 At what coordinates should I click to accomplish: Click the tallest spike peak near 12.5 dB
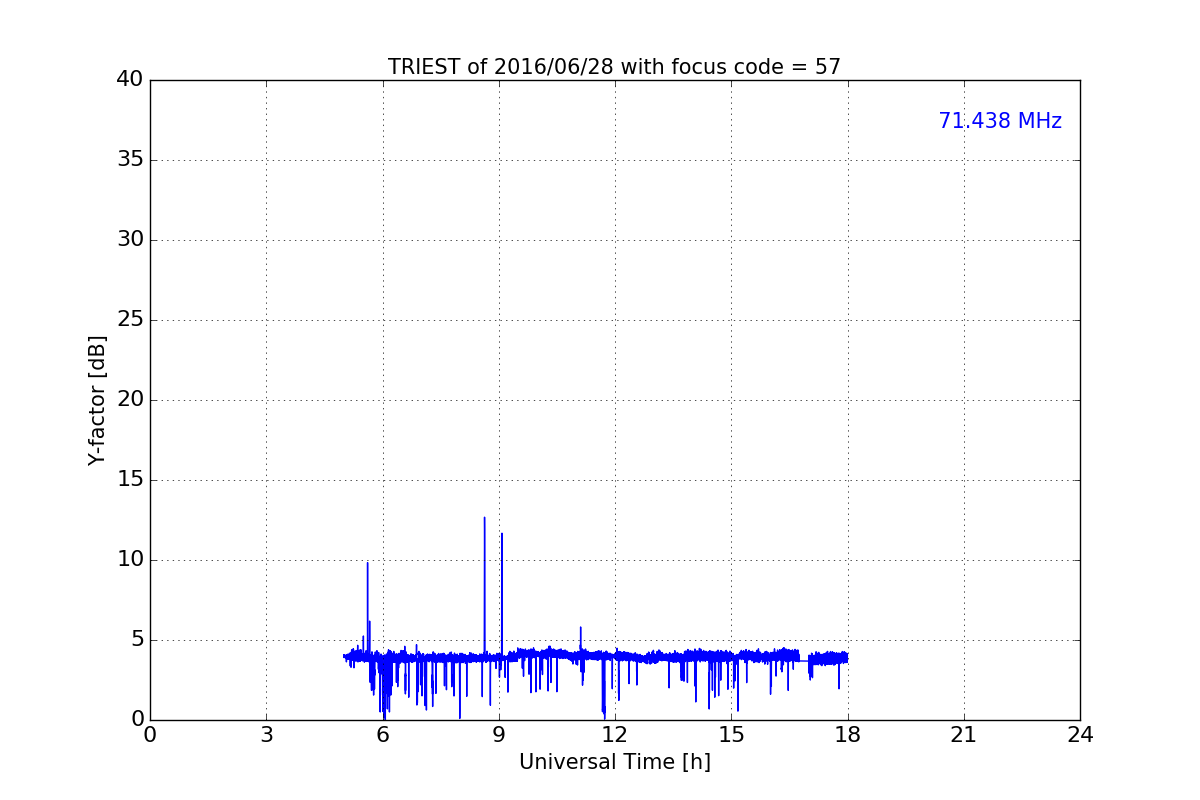coord(485,518)
